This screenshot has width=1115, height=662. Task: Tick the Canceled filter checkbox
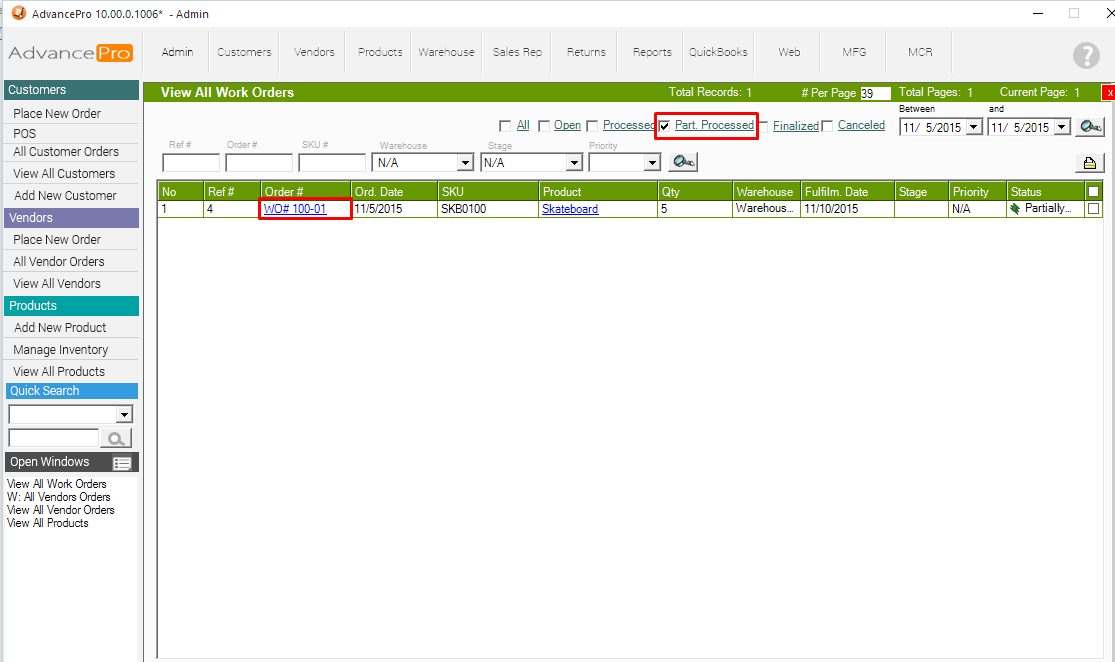click(827, 126)
